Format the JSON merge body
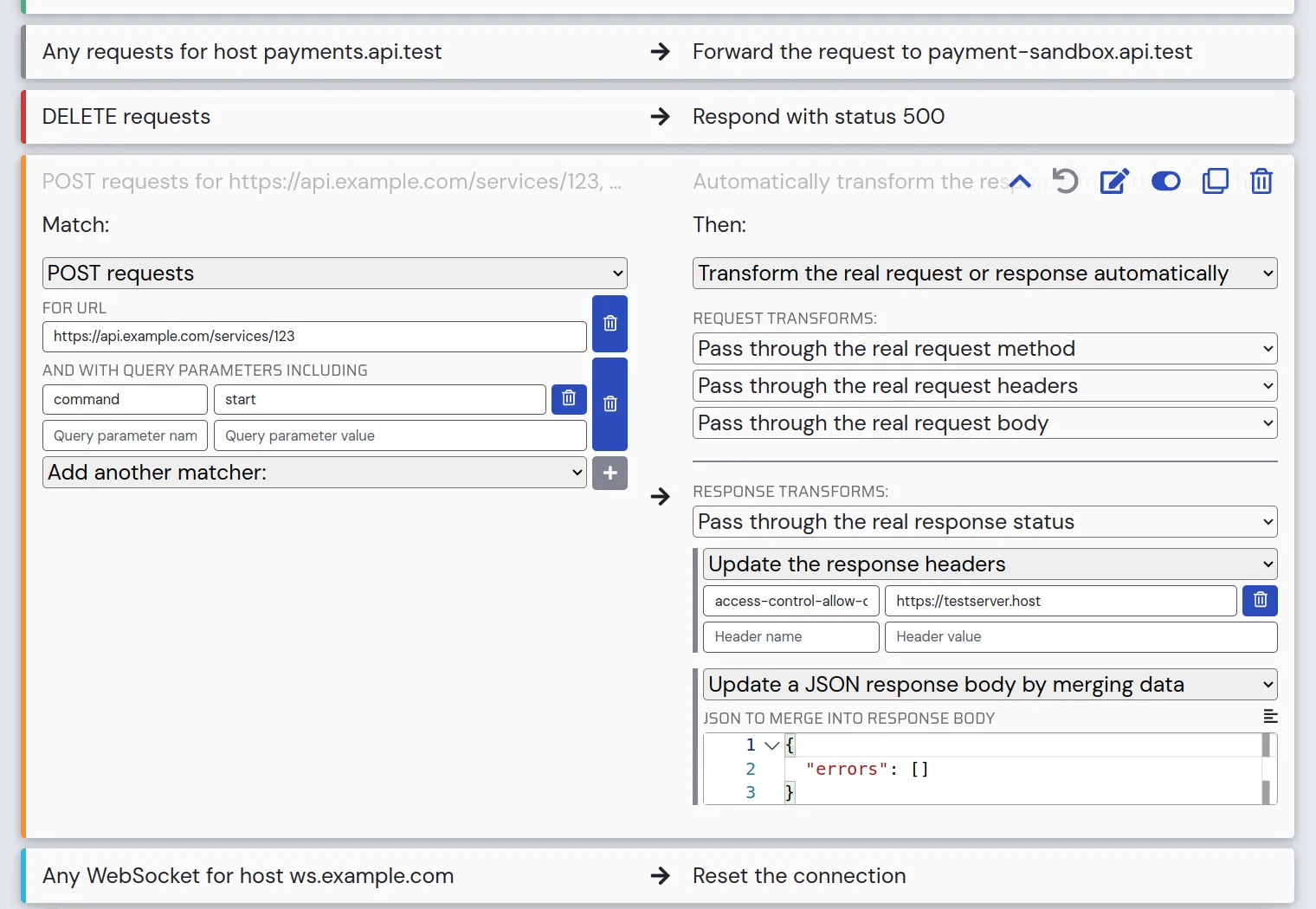Viewport: 1316px width, 909px height. 1270,717
